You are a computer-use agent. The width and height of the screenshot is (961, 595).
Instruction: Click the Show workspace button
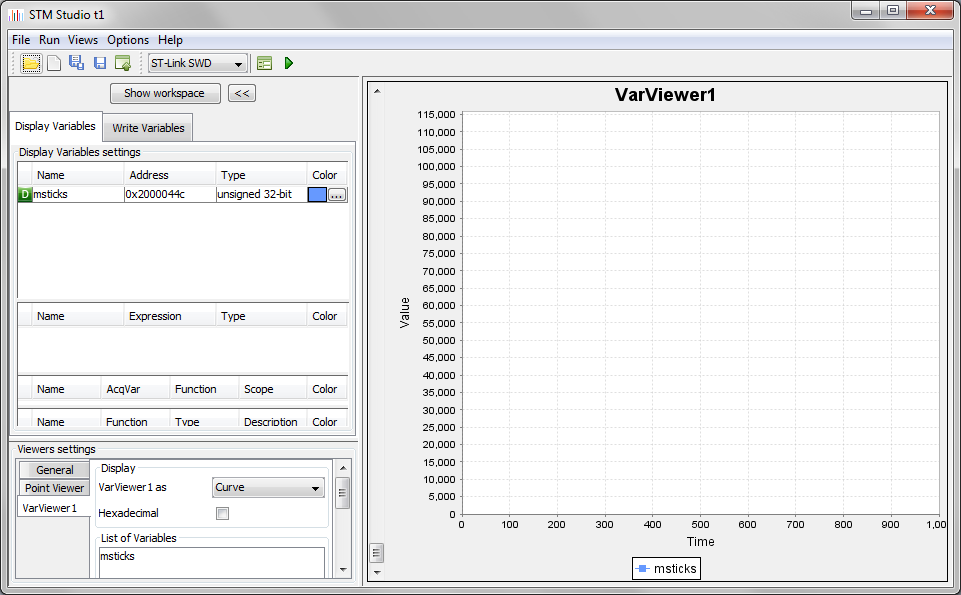point(164,93)
